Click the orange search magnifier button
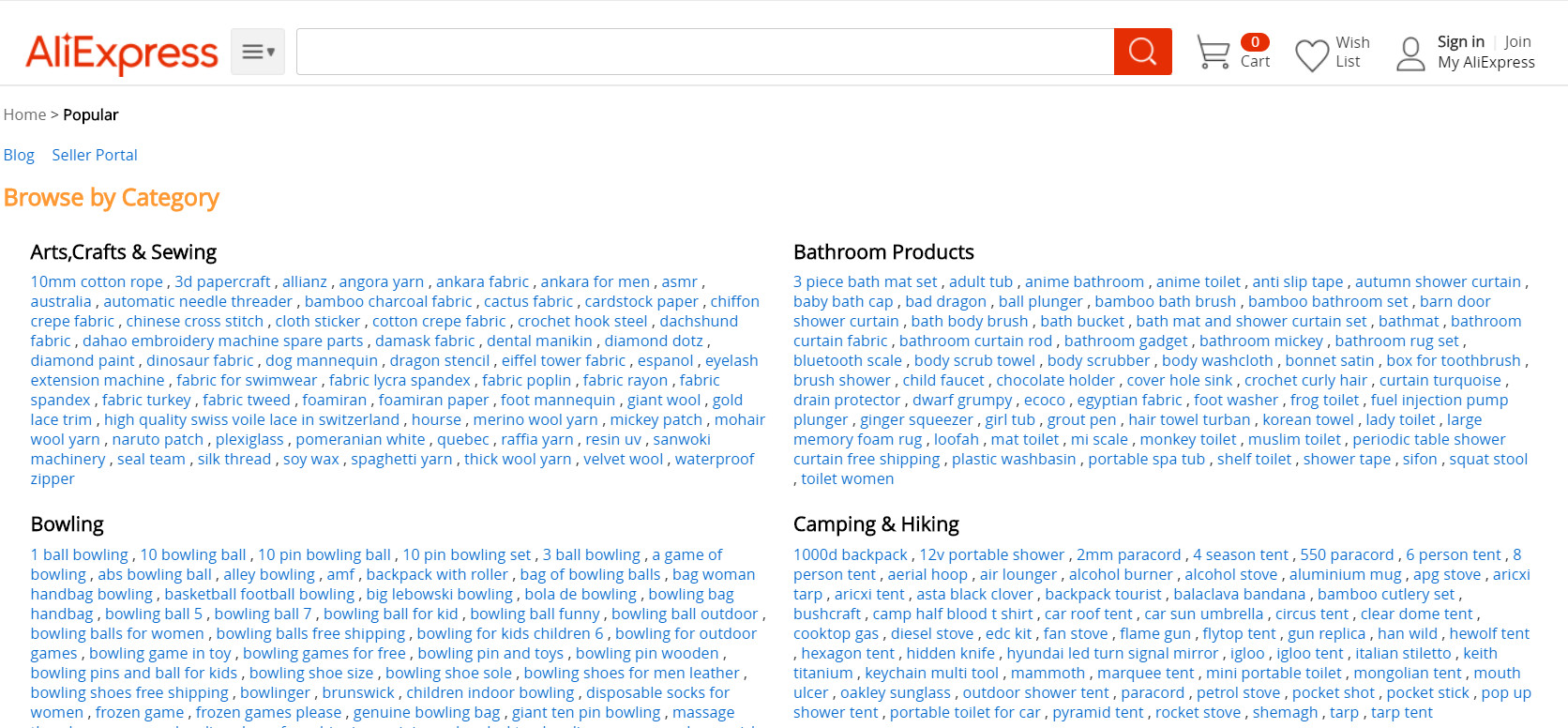 [x=1142, y=52]
